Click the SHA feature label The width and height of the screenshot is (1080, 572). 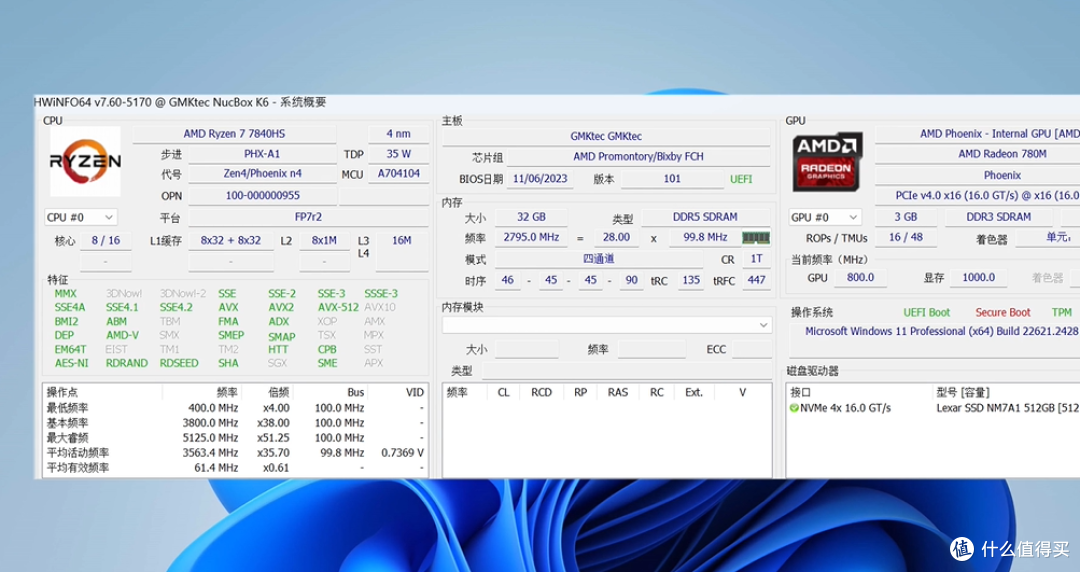pos(228,363)
